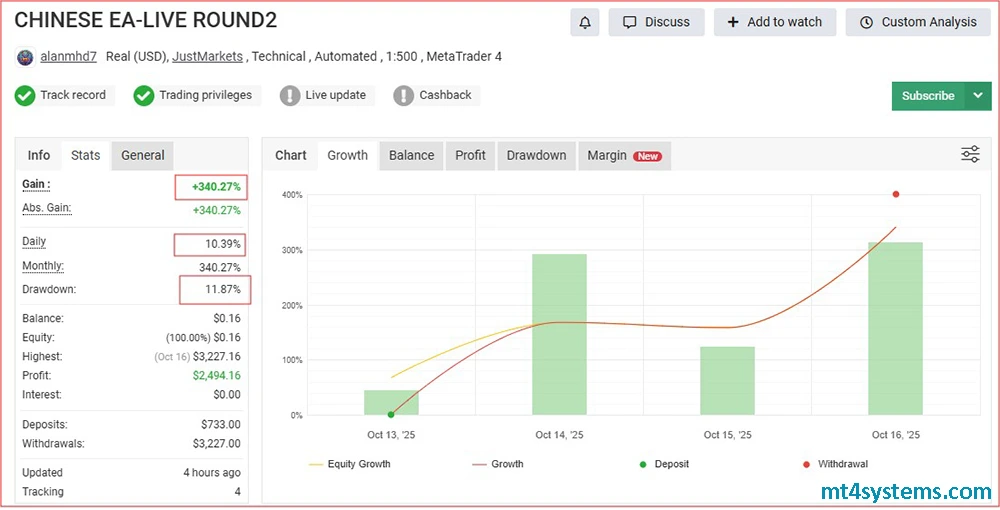Click the red Withdrawal marker on chart
The width and height of the screenshot is (1000, 510).
click(x=896, y=194)
